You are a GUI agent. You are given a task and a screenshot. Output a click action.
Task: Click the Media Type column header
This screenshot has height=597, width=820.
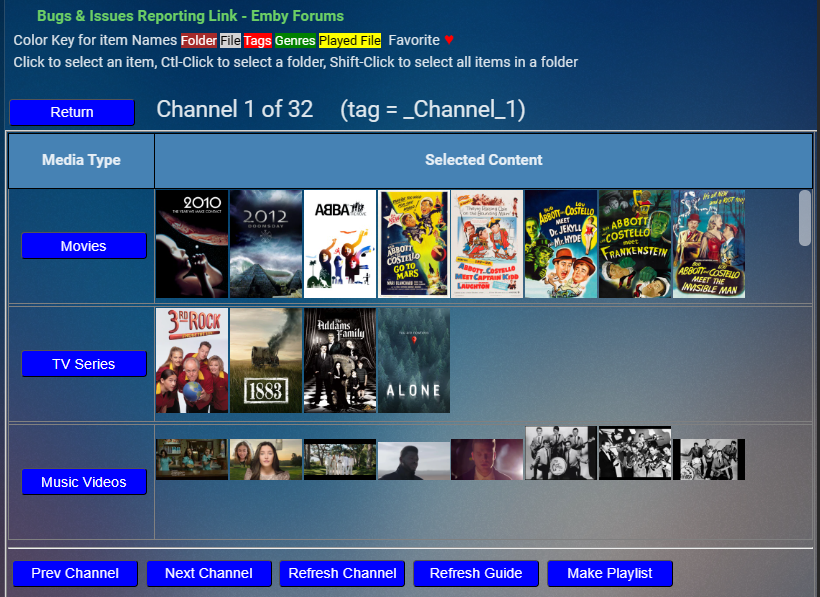point(82,160)
